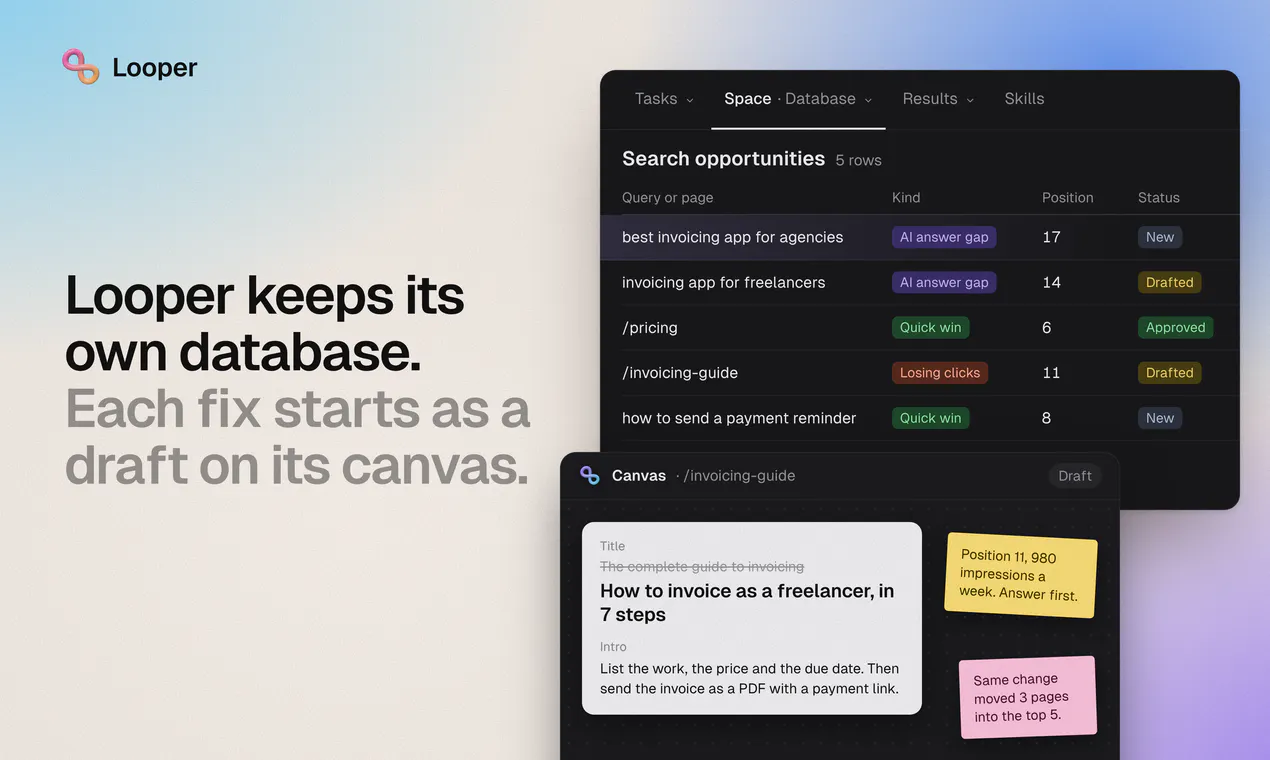Click the Title field label in the card
The height and width of the screenshot is (760, 1270).
(612, 546)
